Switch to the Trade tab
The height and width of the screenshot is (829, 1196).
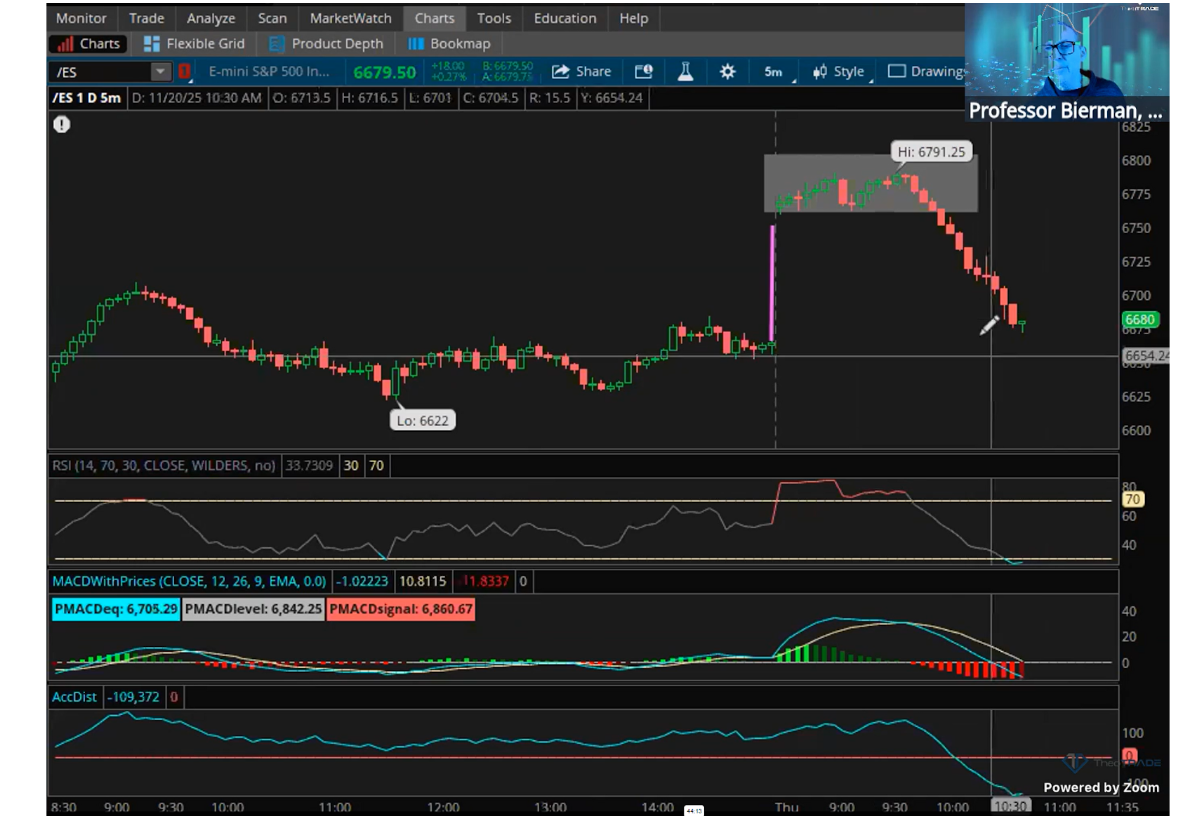146,18
